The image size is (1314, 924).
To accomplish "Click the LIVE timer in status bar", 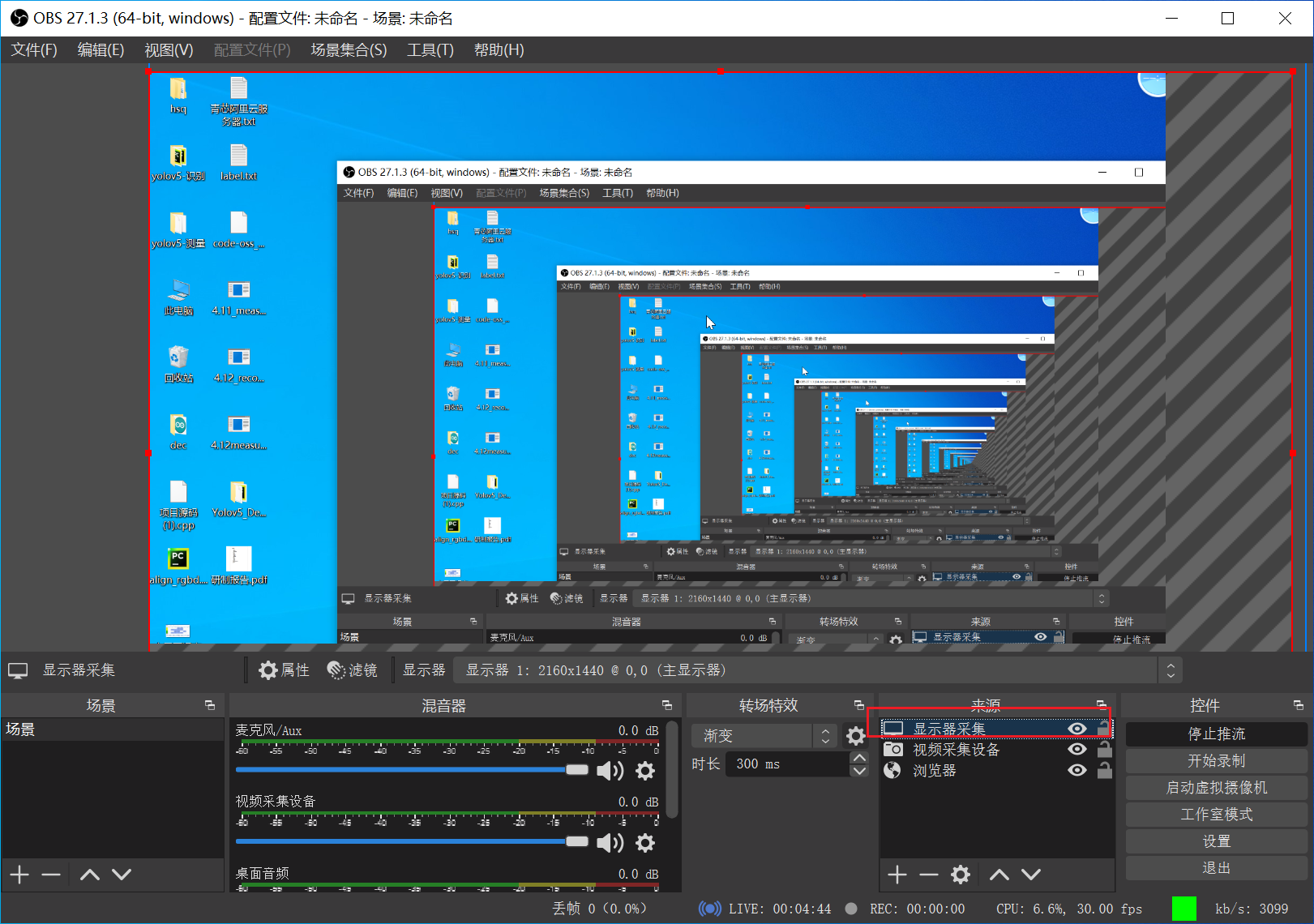I will point(780,909).
